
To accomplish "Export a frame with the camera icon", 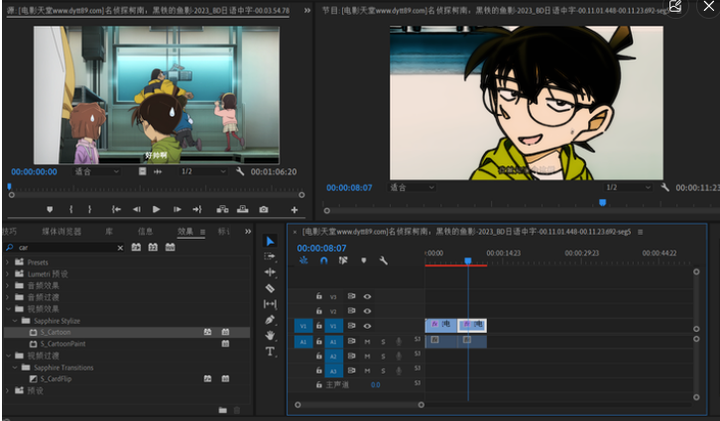I will point(264,209).
